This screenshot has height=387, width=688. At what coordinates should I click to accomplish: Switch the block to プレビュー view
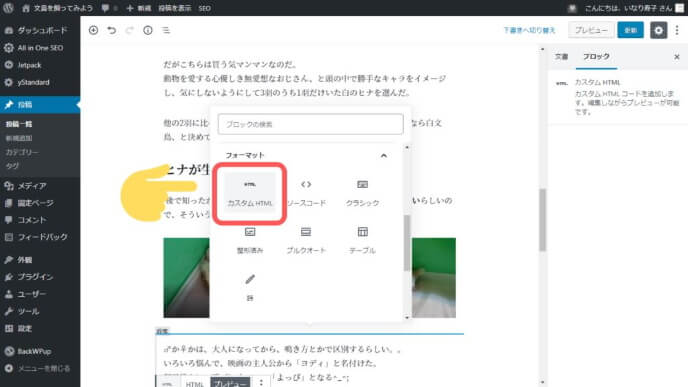click(x=230, y=383)
